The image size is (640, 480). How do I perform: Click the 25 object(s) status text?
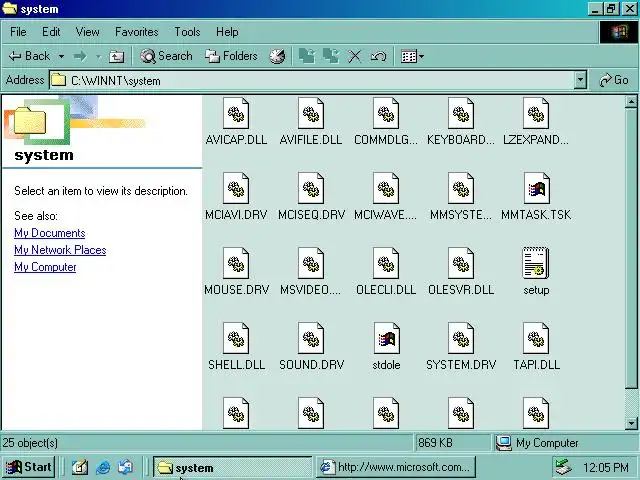coord(30,443)
